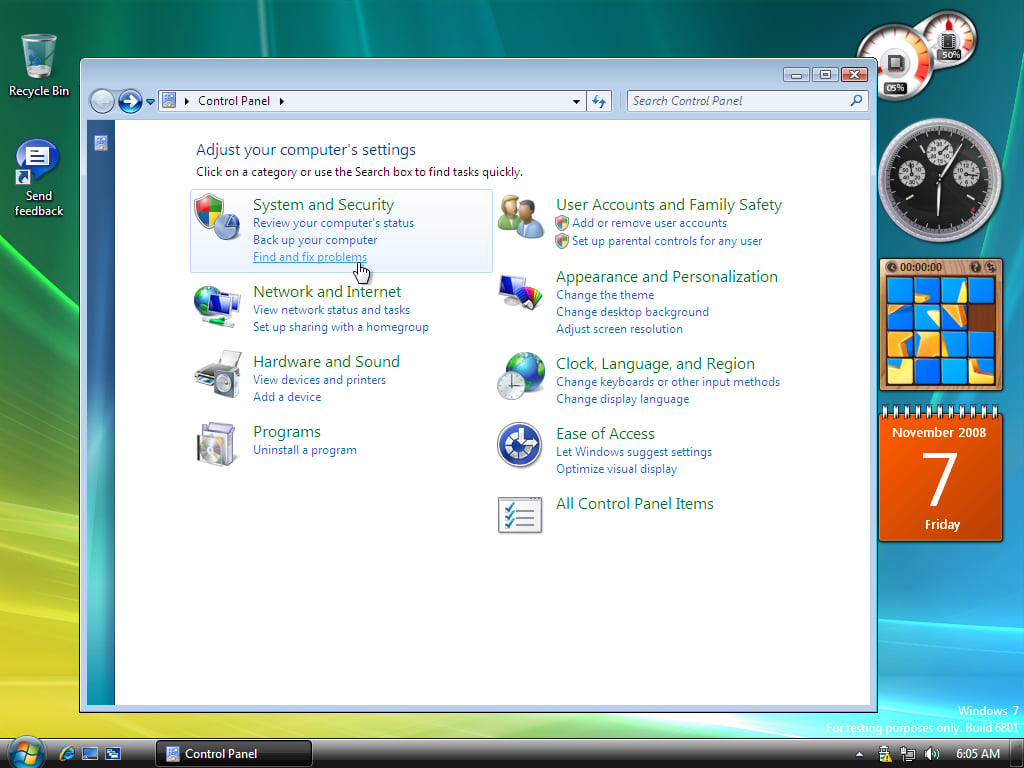Click Change keyboards or other input methods
Screen dimensions: 1024x768
coord(667,381)
